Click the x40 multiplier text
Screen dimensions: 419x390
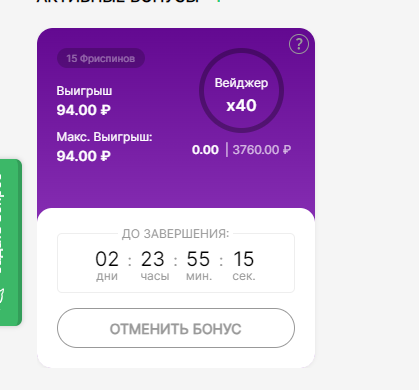pyautogui.click(x=241, y=105)
